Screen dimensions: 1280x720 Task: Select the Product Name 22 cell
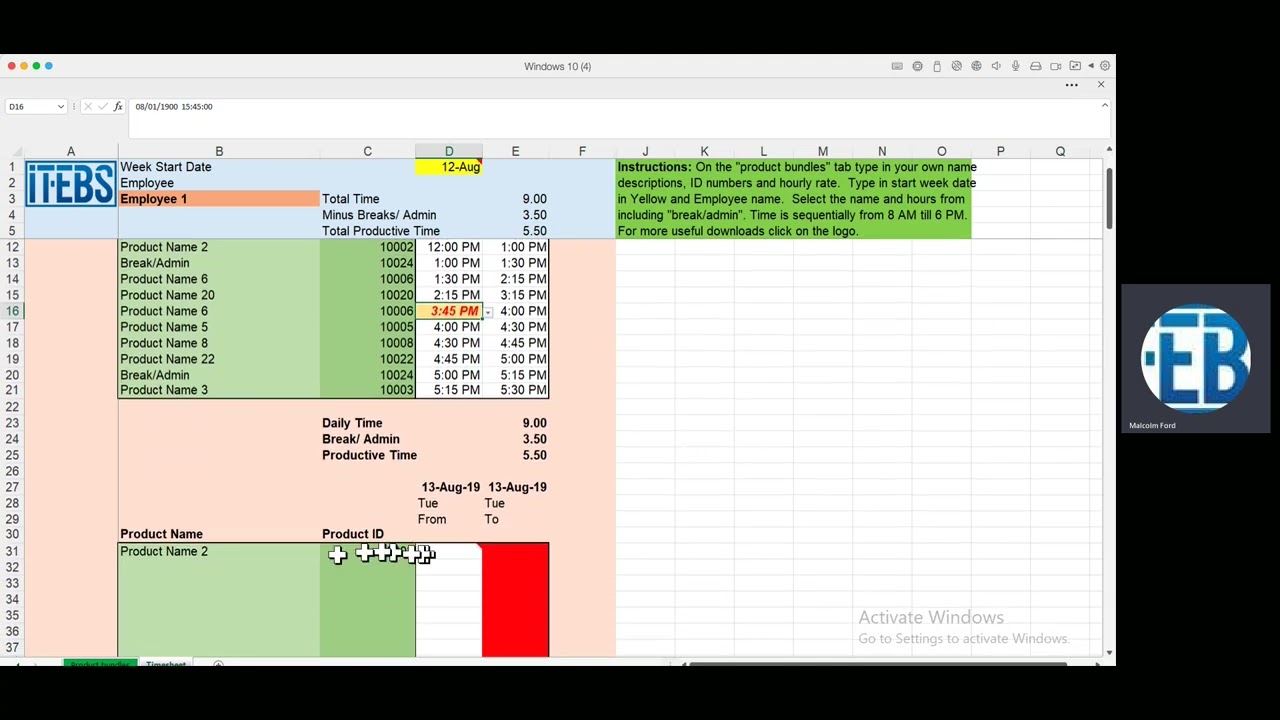pos(219,359)
